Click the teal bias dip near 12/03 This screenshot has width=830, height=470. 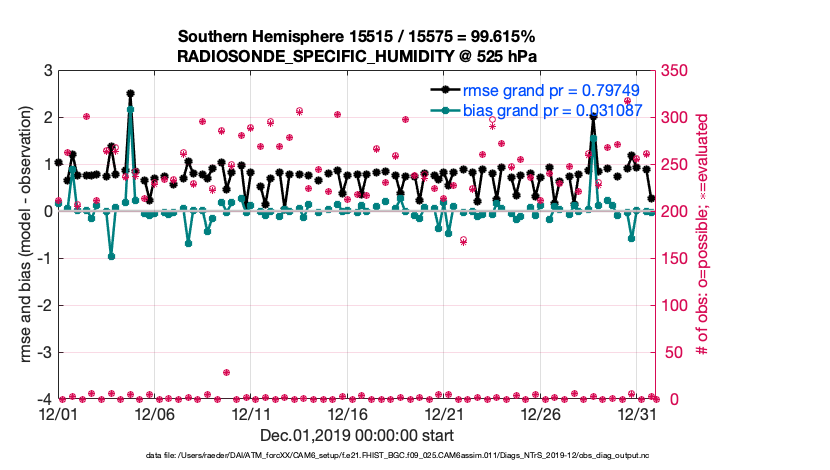(x=112, y=256)
